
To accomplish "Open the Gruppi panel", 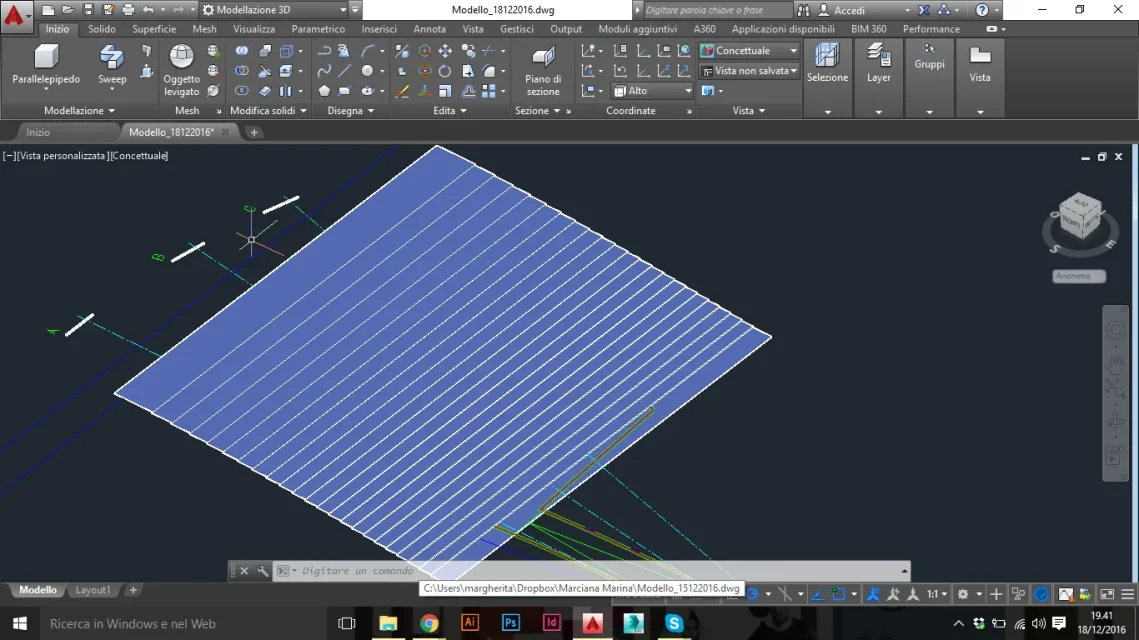I will click(929, 57).
